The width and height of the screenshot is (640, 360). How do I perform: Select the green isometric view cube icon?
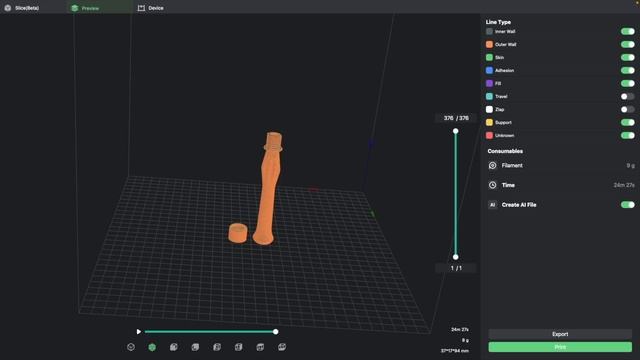coord(152,347)
